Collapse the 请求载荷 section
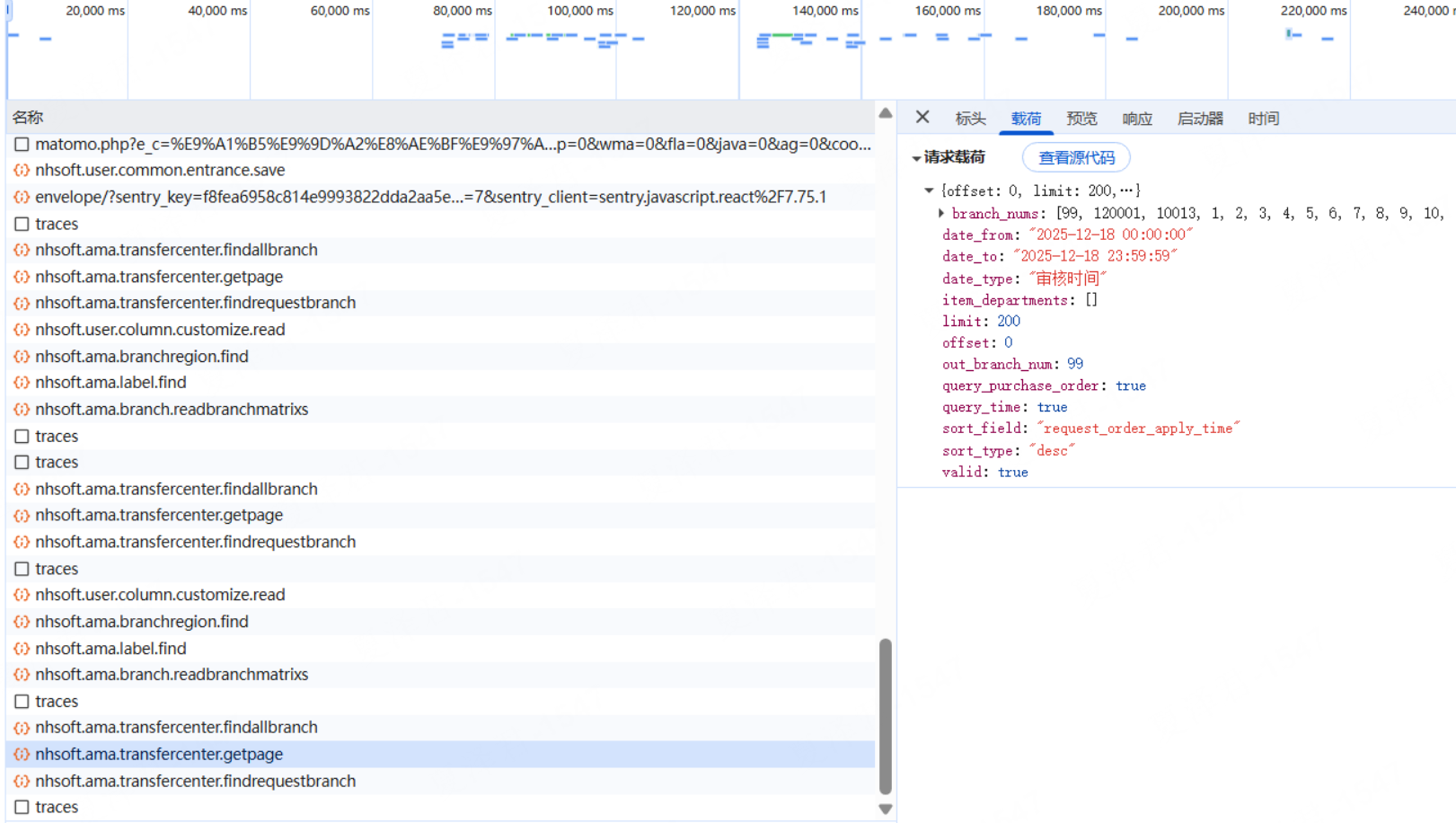Viewport: 1456px width, 823px height. [916, 158]
